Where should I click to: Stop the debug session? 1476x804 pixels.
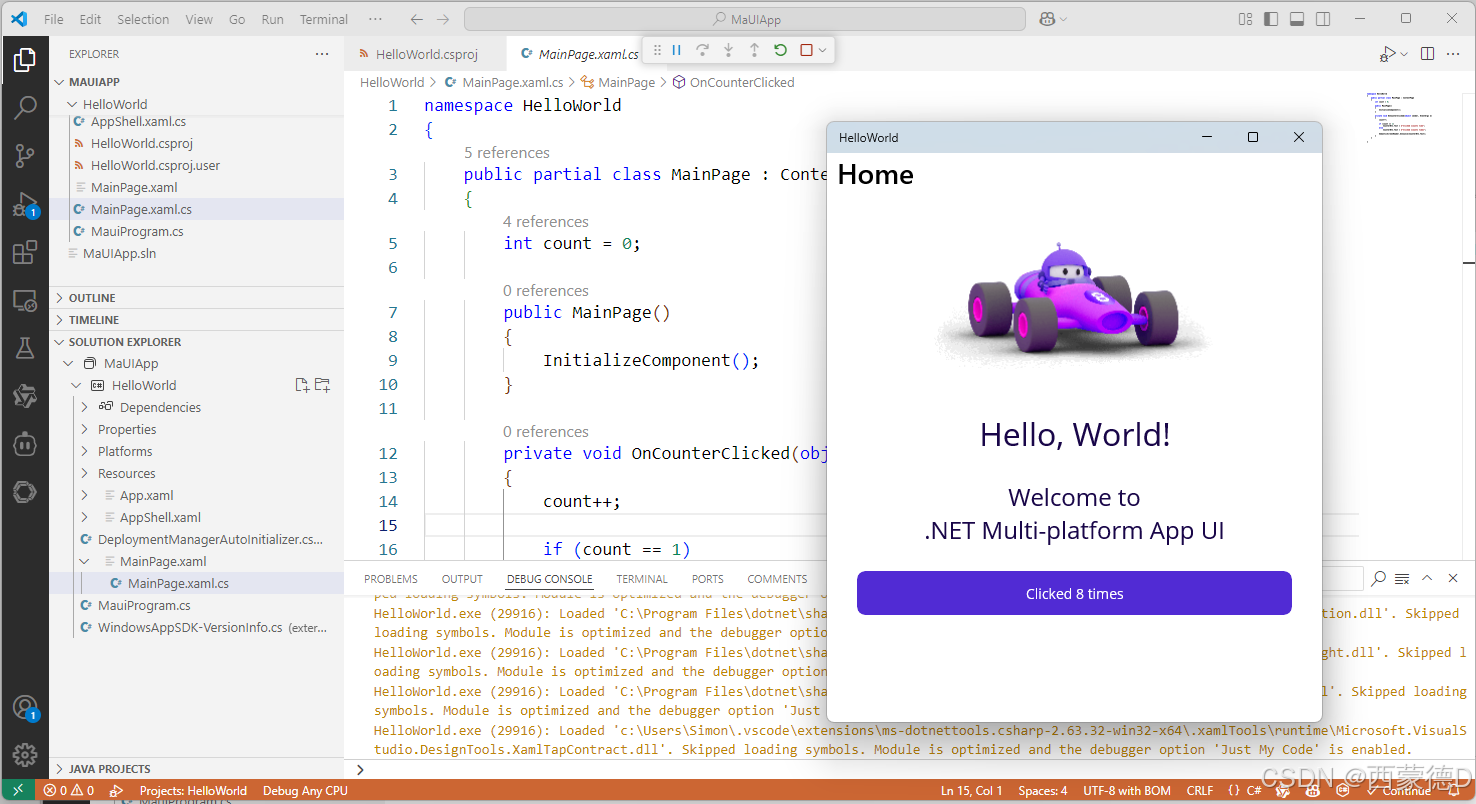(806, 50)
